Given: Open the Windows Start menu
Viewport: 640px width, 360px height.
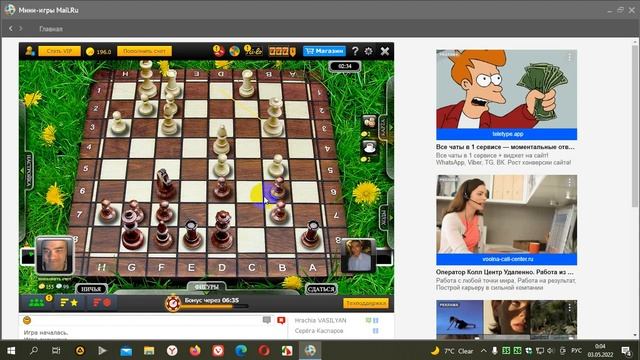Looking at the screenshot, I should pyautogui.click(x=11, y=351).
